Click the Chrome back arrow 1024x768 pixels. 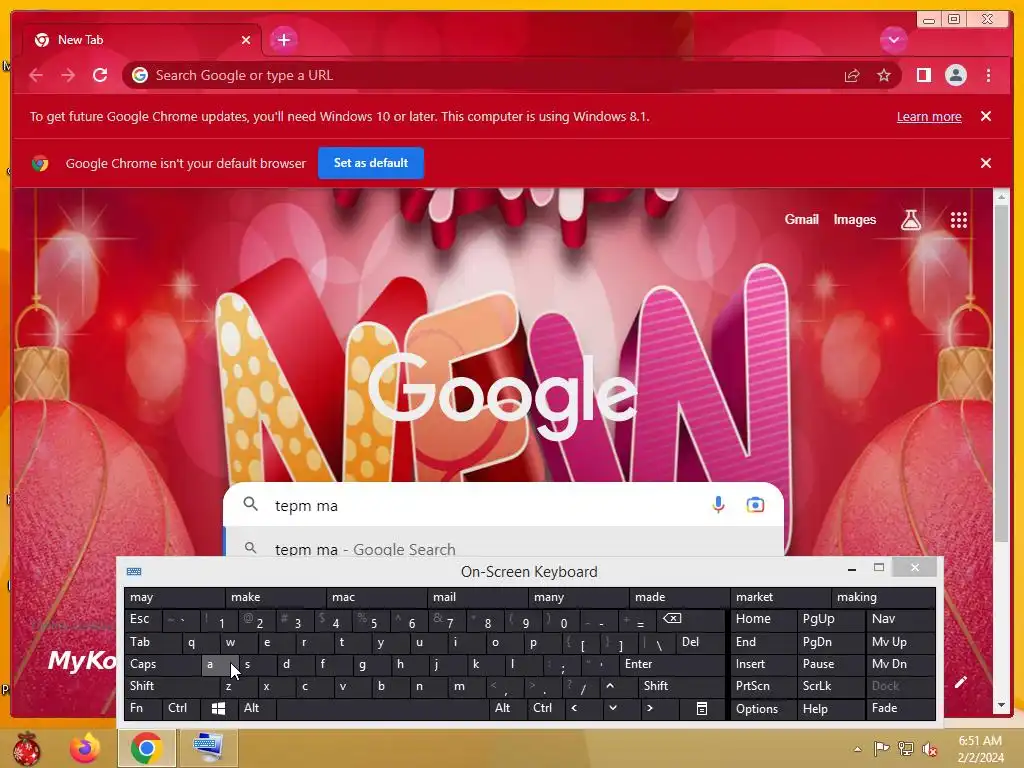36,75
